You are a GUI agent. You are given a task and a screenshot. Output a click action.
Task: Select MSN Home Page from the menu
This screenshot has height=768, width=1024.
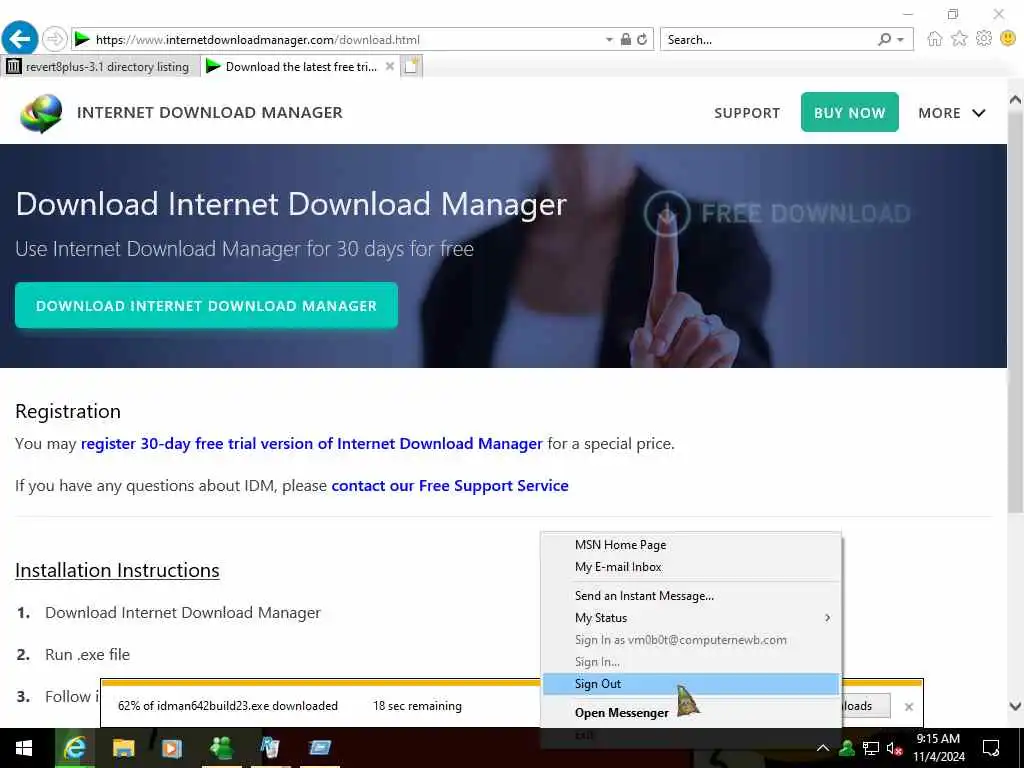coord(691,545)
